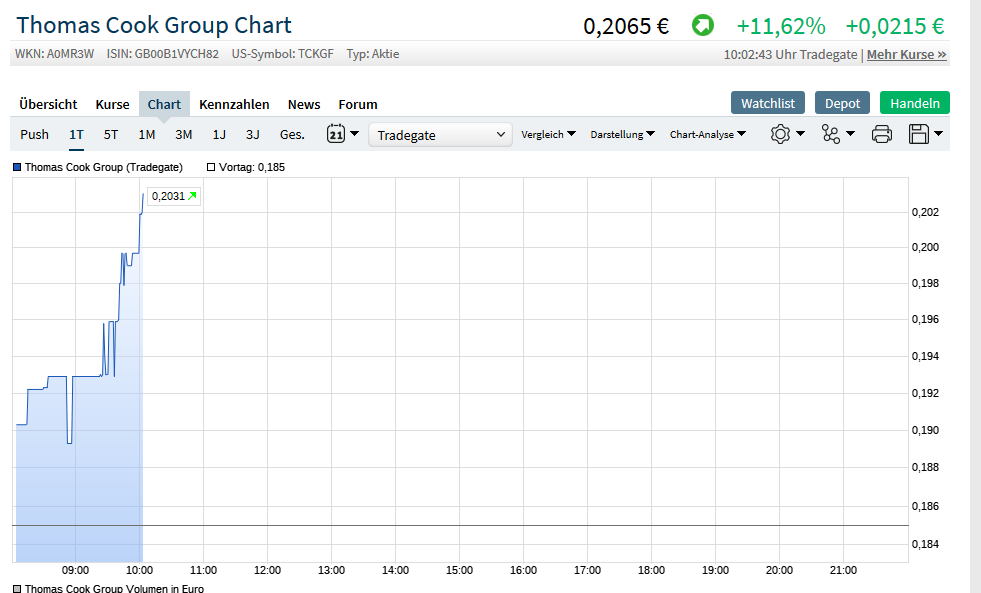This screenshot has width=981, height=593.
Task: Open the Mehr Kurse link
Action: click(906, 55)
